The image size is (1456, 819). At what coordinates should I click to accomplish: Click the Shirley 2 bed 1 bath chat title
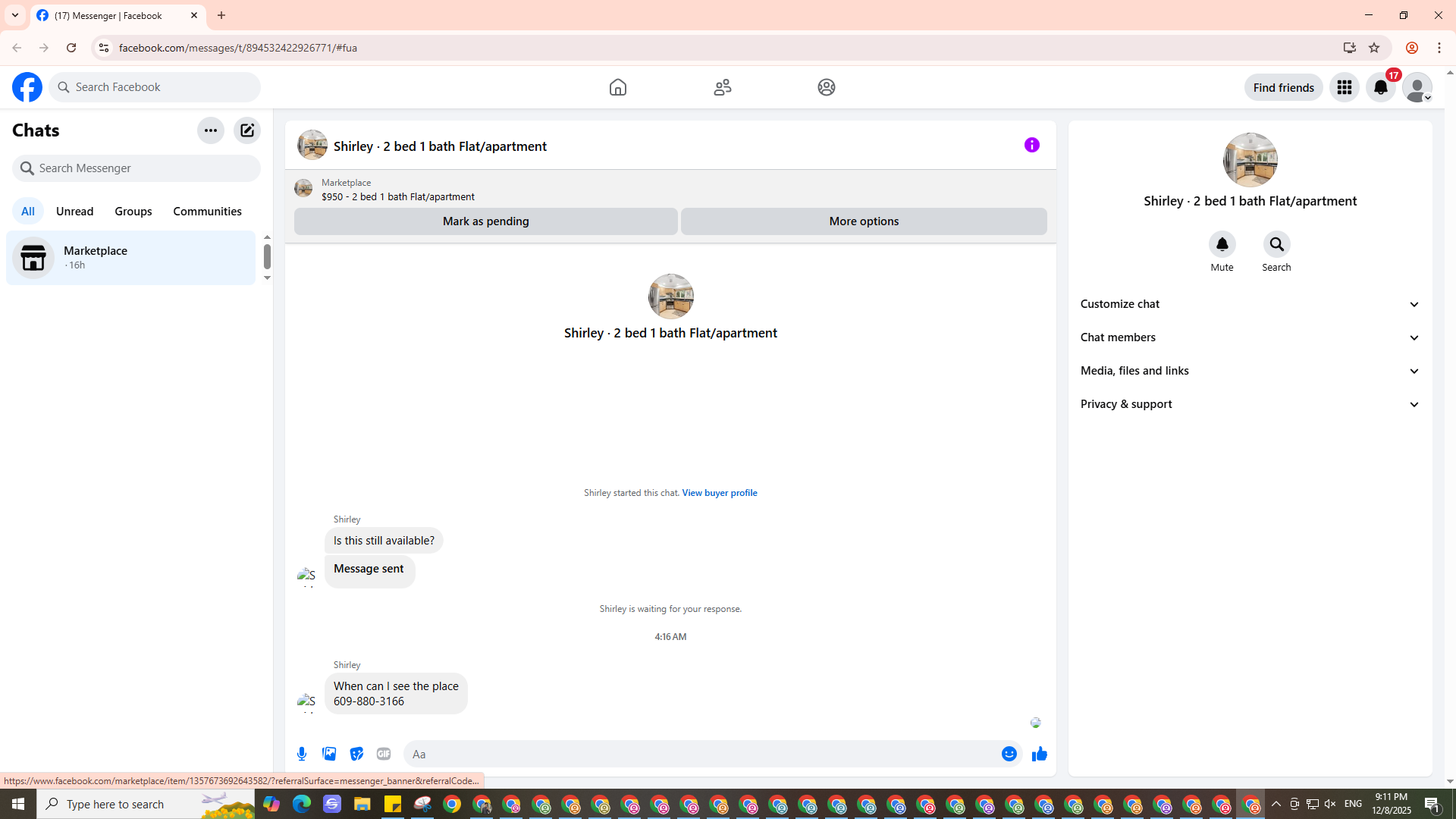(440, 146)
